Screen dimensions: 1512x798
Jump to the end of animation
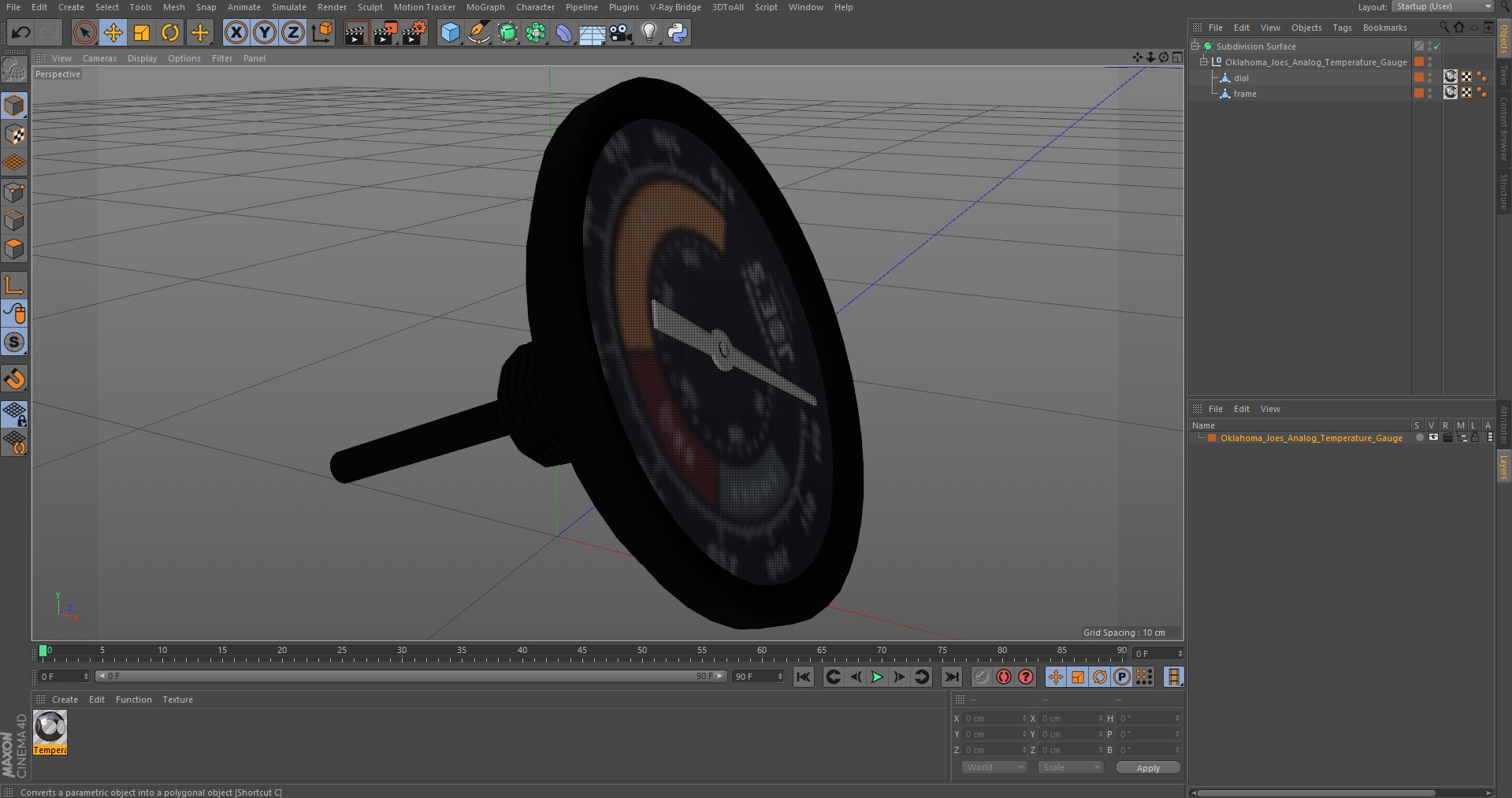tap(952, 677)
